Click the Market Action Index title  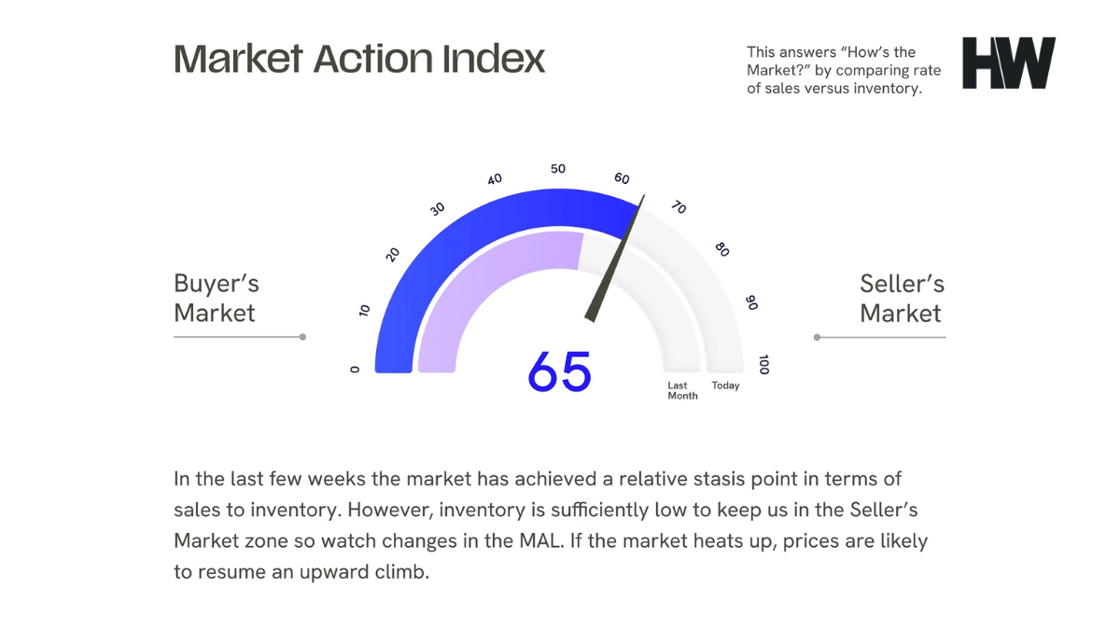click(359, 58)
